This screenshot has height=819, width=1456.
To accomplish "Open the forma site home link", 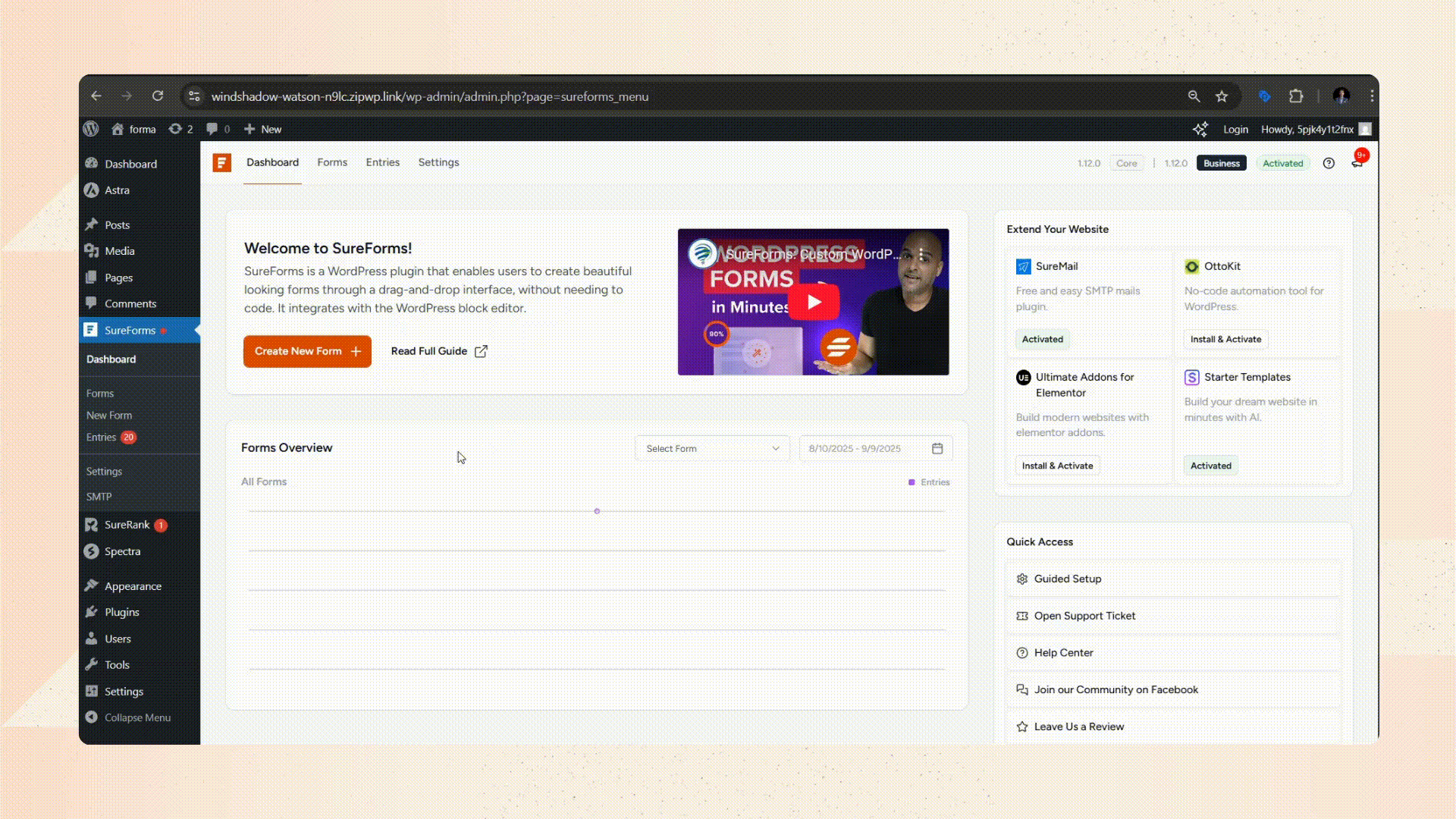I will click(133, 129).
